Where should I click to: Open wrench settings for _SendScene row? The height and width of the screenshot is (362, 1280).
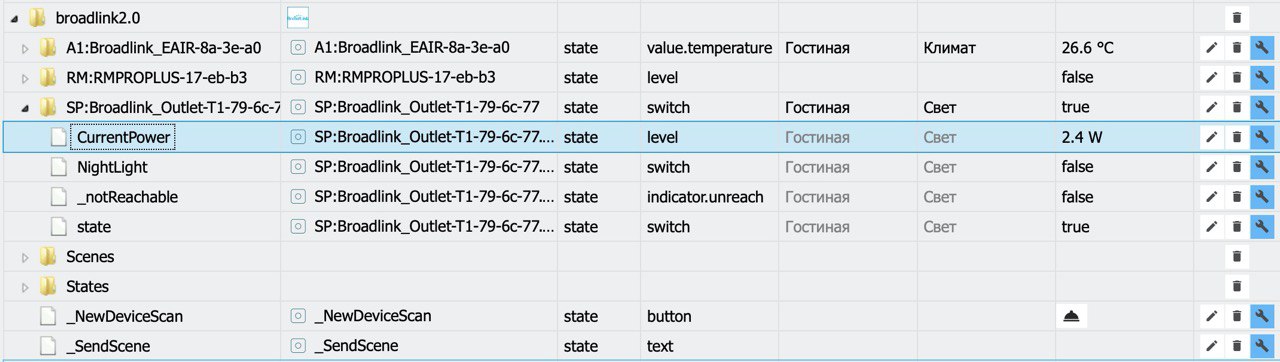[1261, 346]
